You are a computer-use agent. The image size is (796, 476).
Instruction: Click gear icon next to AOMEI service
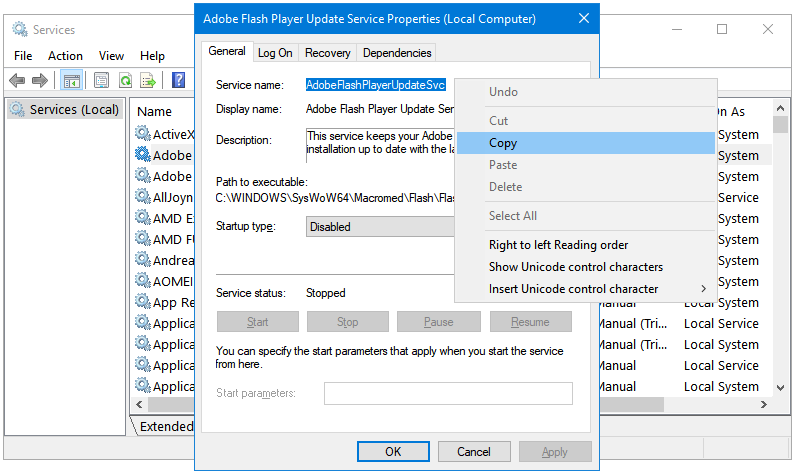click(143, 281)
